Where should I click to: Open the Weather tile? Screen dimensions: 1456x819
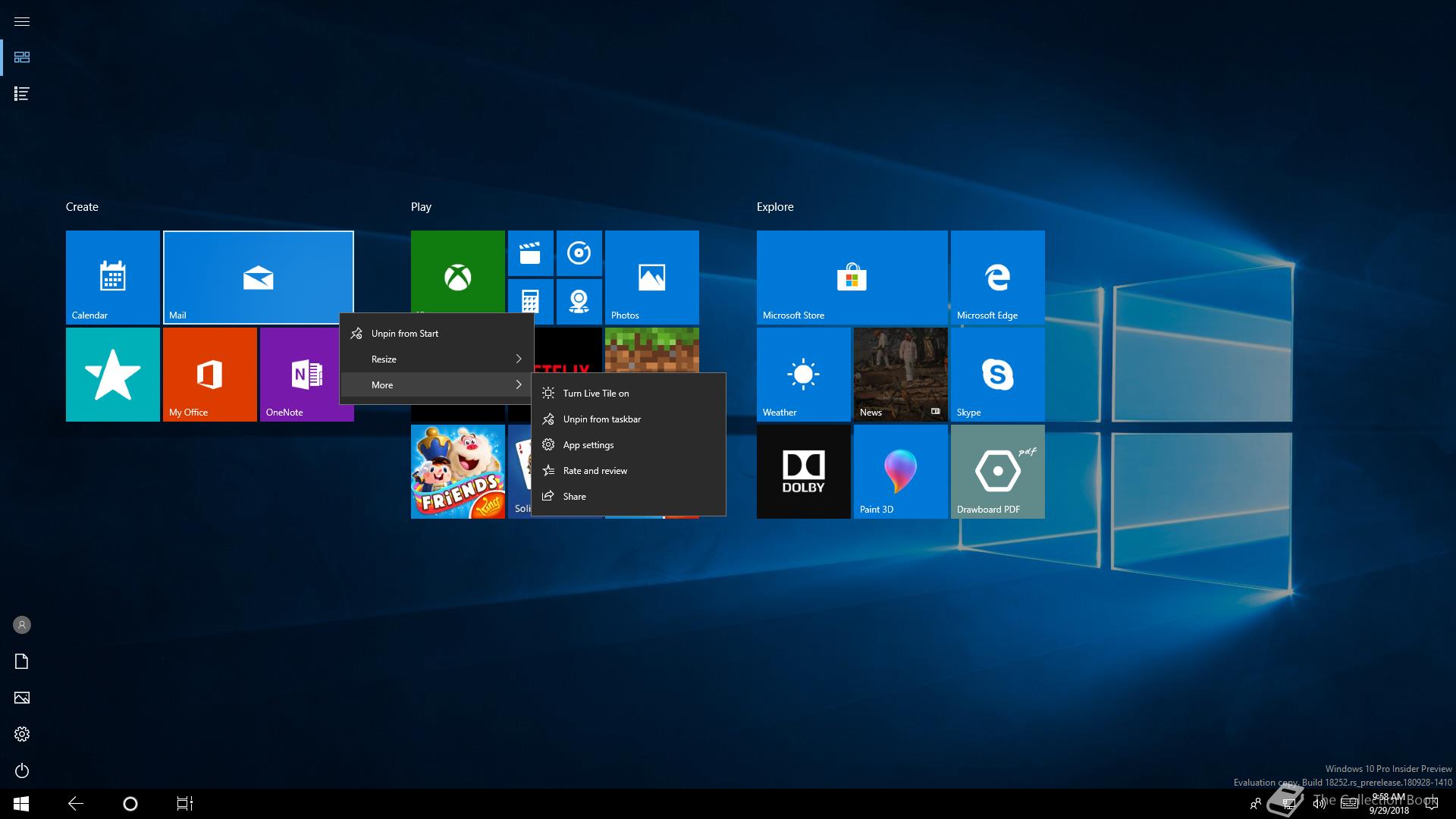[x=804, y=375]
